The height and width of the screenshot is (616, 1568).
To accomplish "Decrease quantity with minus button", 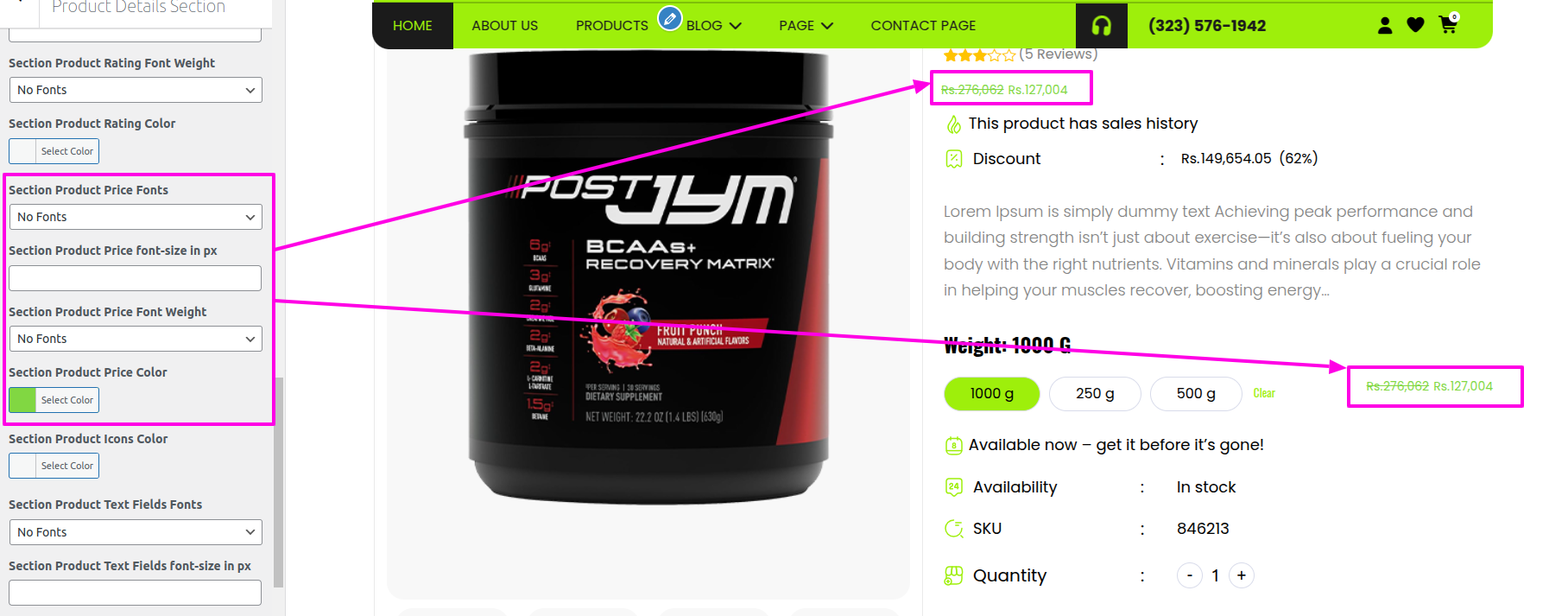I will click(x=1190, y=575).
